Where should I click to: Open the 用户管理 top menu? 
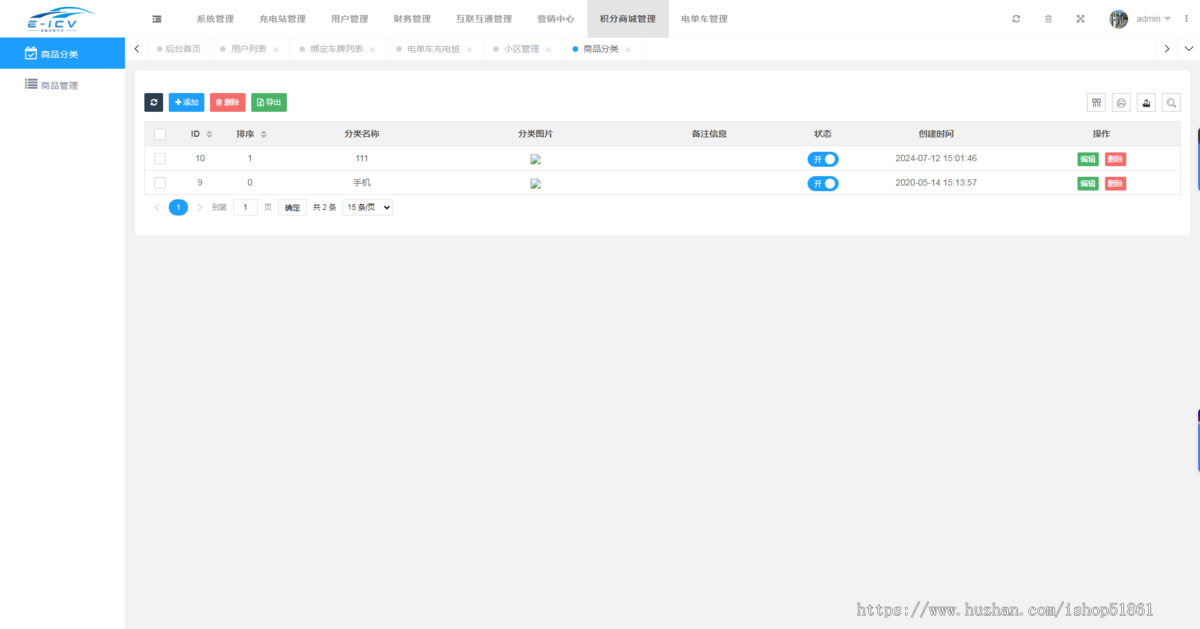tap(350, 19)
